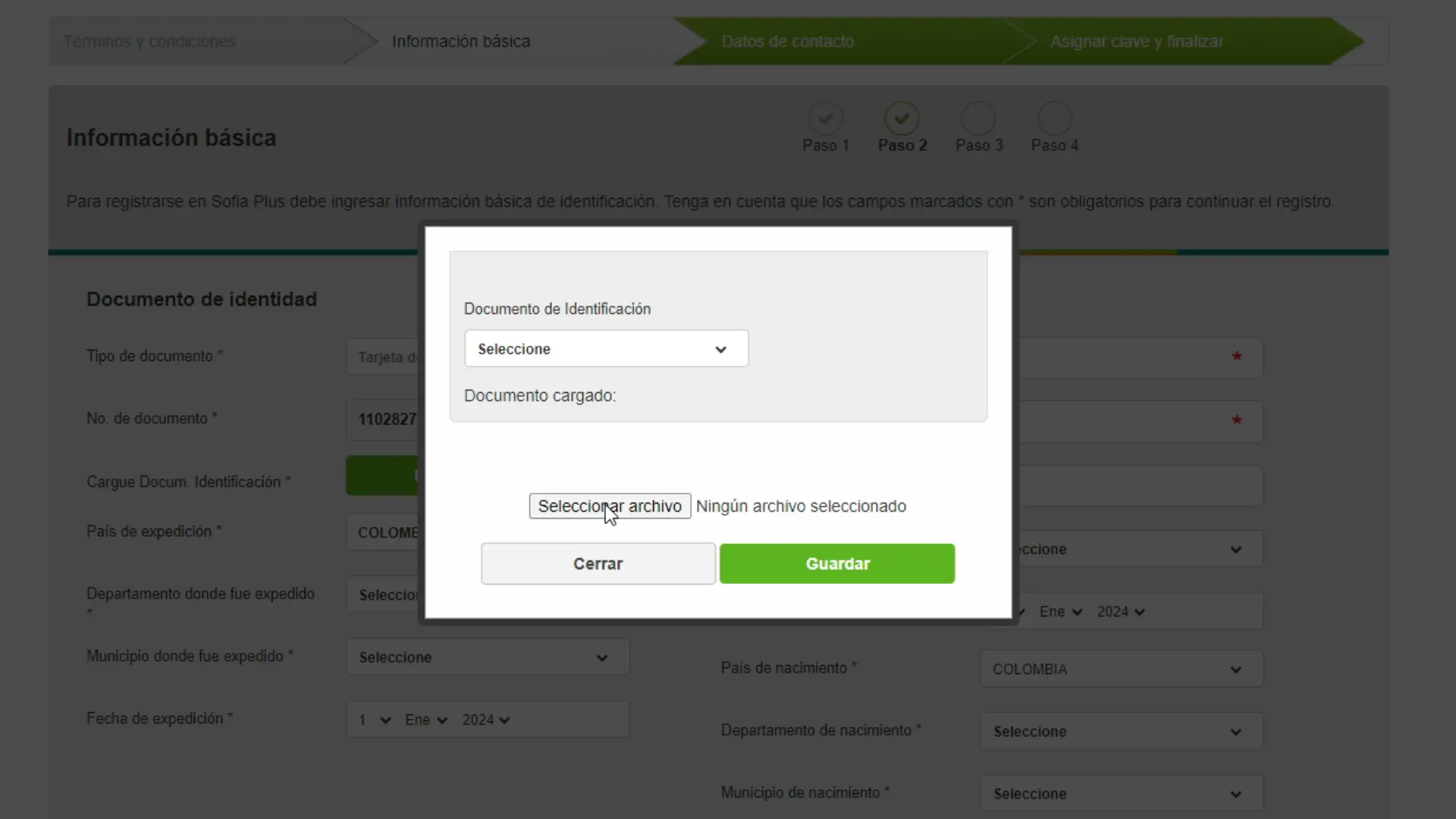Select the Paso 1 completed step icon
This screenshot has height=819, width=1456.
click(826, 118)
